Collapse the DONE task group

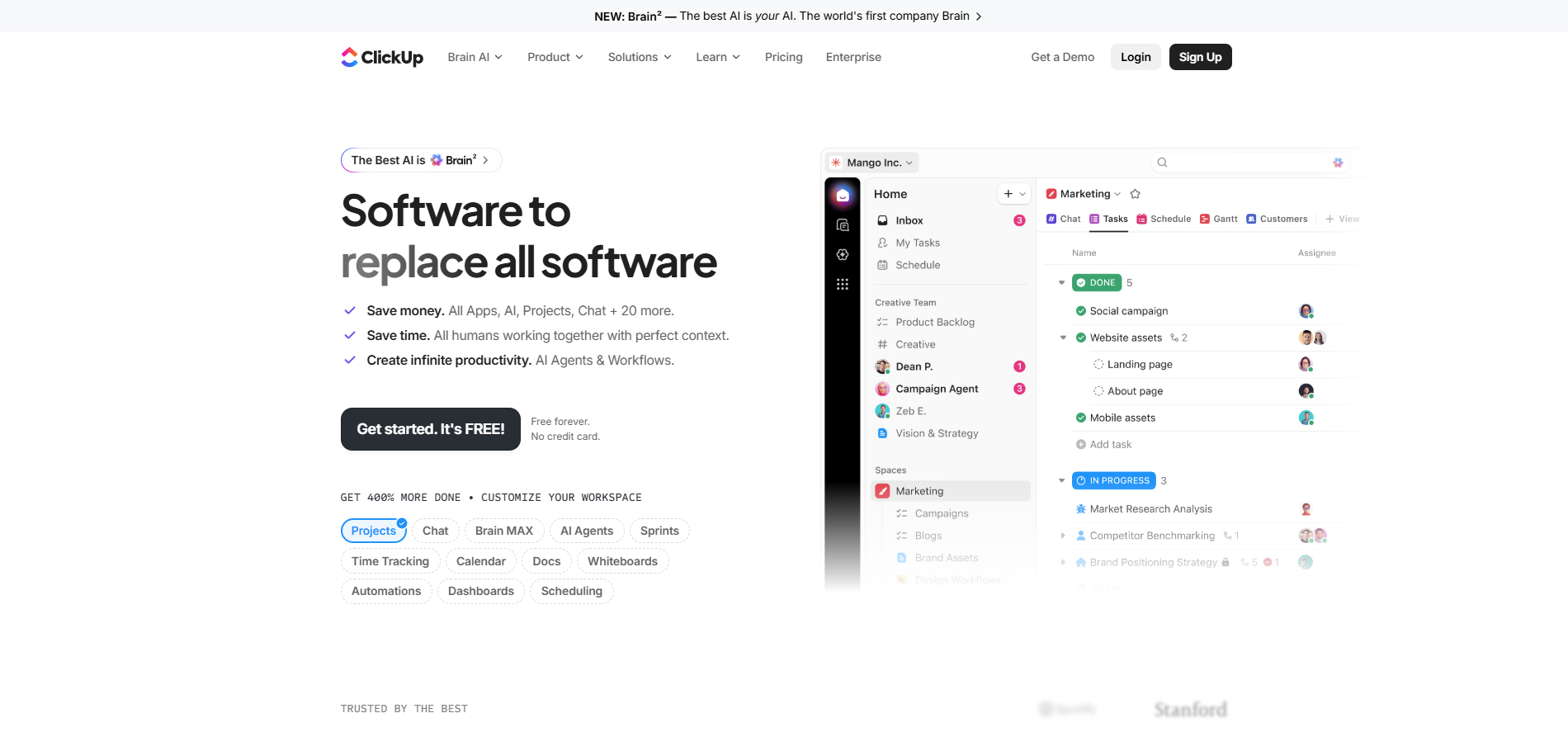(x=1062, y=282)
